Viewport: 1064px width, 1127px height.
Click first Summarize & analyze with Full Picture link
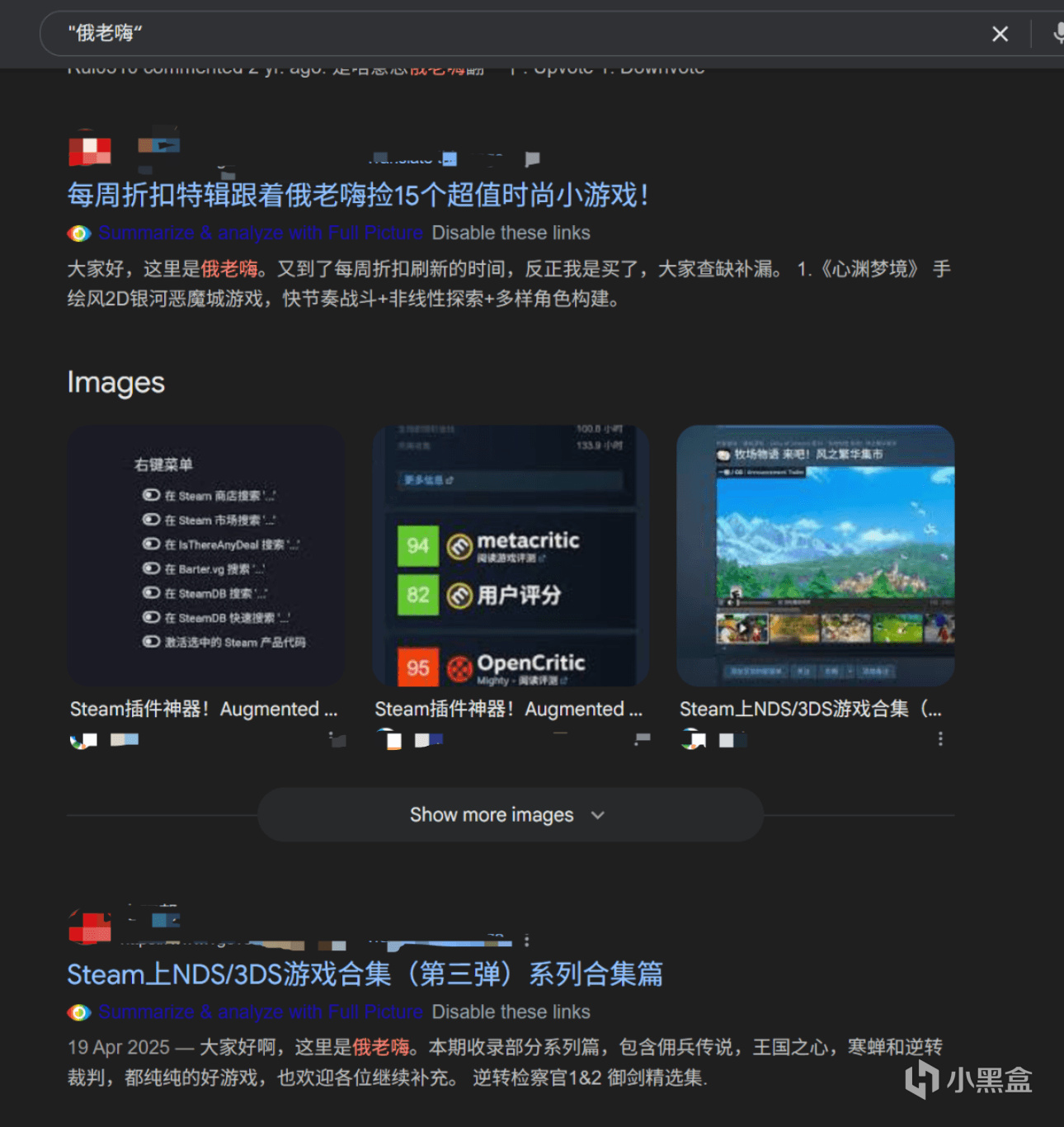coord(261,233)
